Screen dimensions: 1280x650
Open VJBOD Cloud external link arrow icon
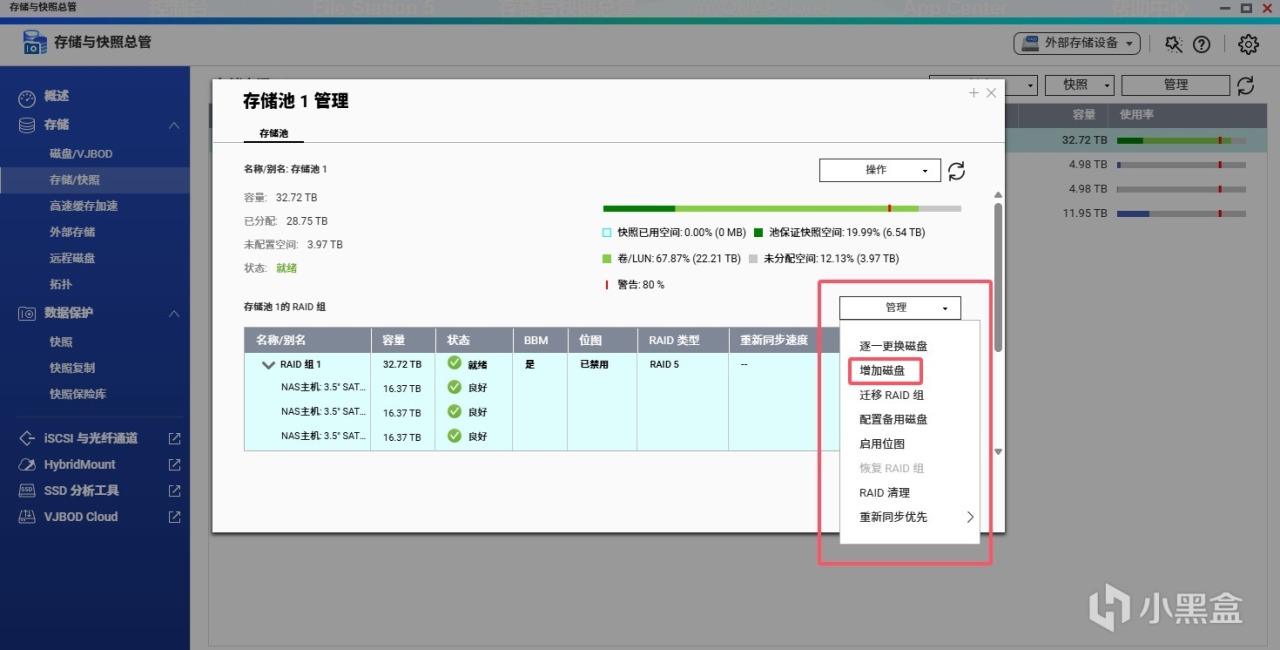tap(174, 517)
